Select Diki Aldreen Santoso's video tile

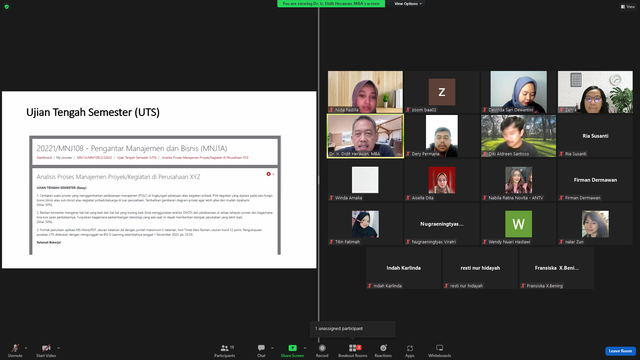coord(518,136)
